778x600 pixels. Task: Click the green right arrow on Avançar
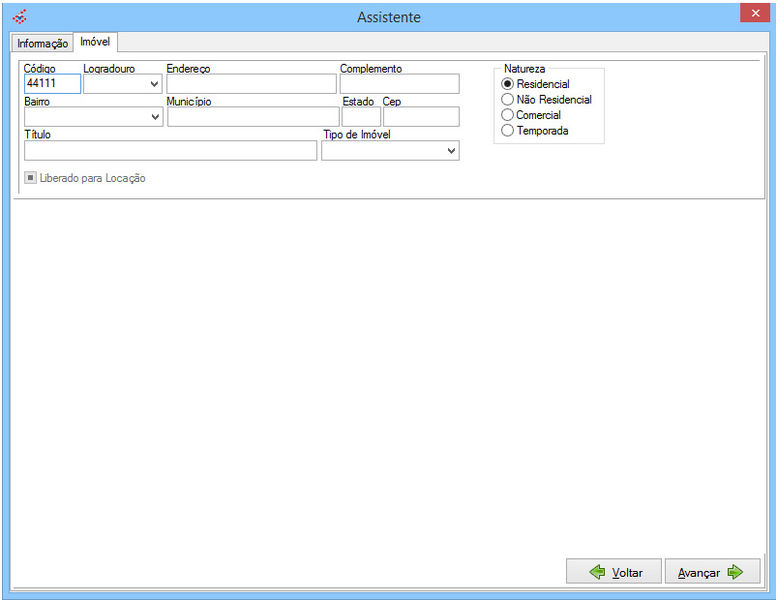735,572
